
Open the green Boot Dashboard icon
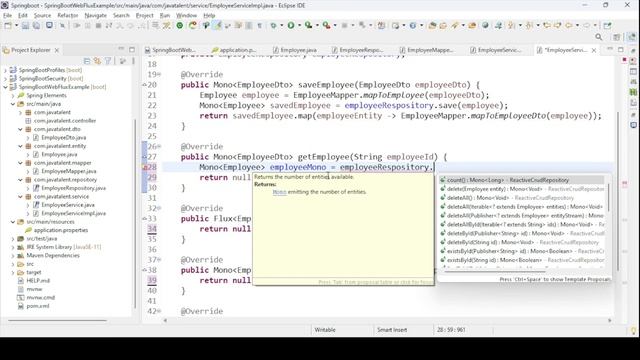click(x=180, y=25)
